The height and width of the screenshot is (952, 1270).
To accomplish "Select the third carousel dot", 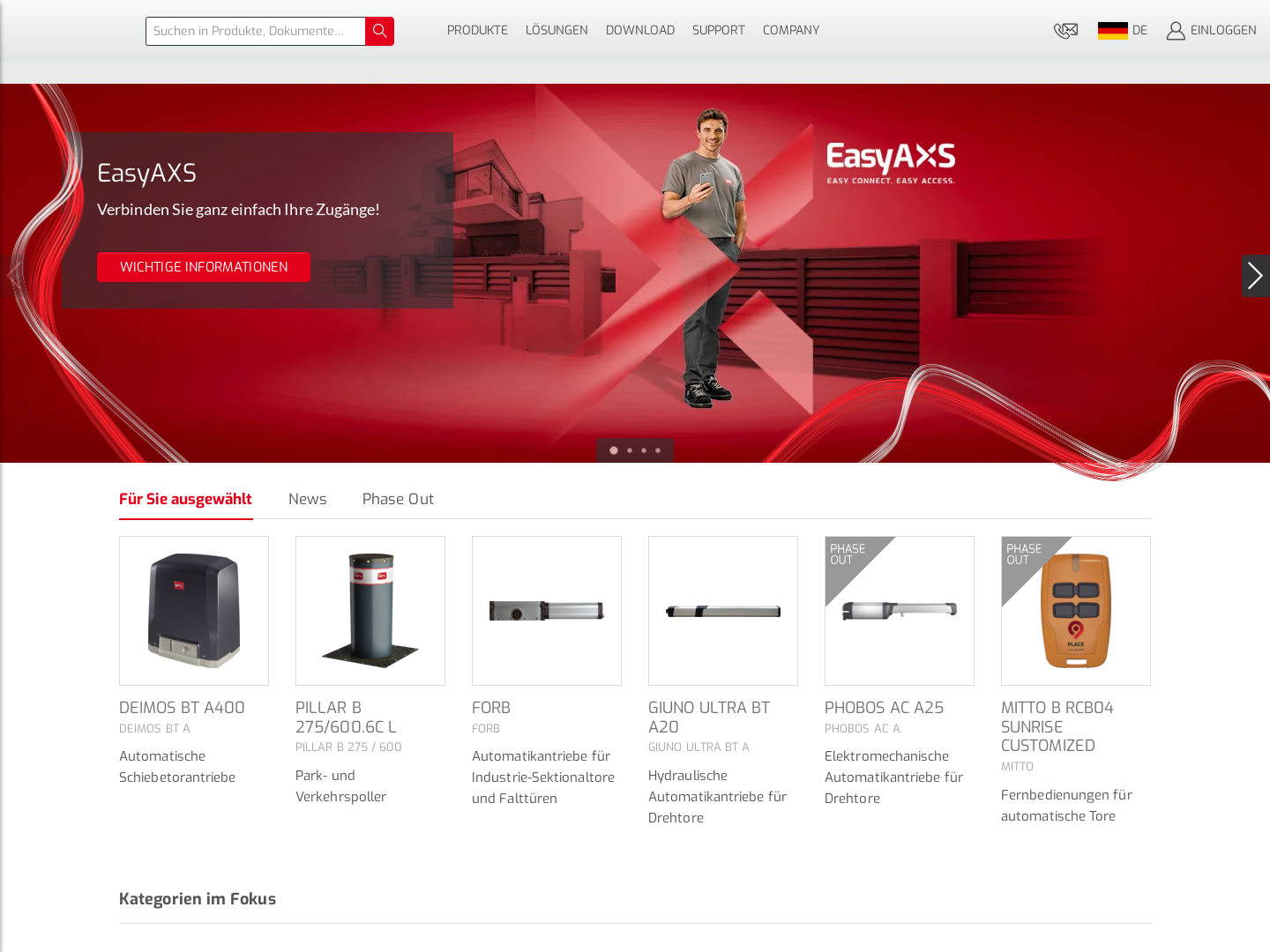I will click(x=644, y=450).
